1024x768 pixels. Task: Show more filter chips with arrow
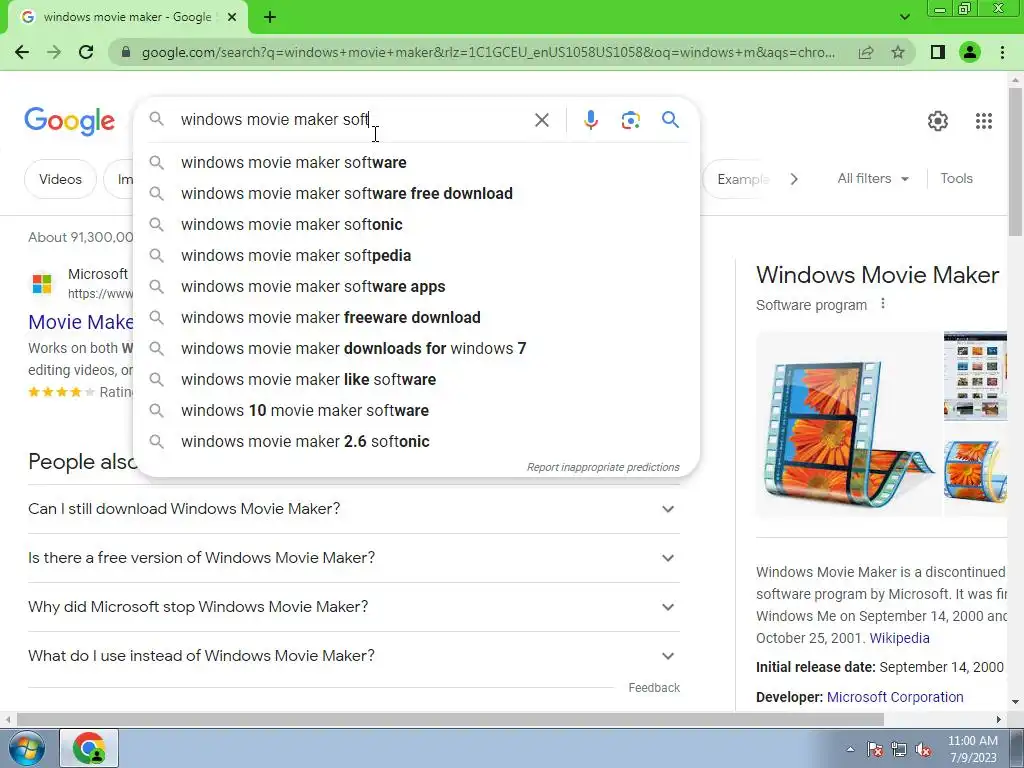pyautogui.click(x=793, y=179)
